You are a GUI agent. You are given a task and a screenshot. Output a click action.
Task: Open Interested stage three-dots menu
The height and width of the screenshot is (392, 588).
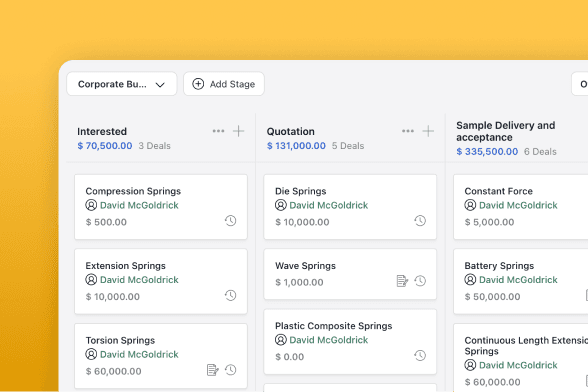pos(218,131)
